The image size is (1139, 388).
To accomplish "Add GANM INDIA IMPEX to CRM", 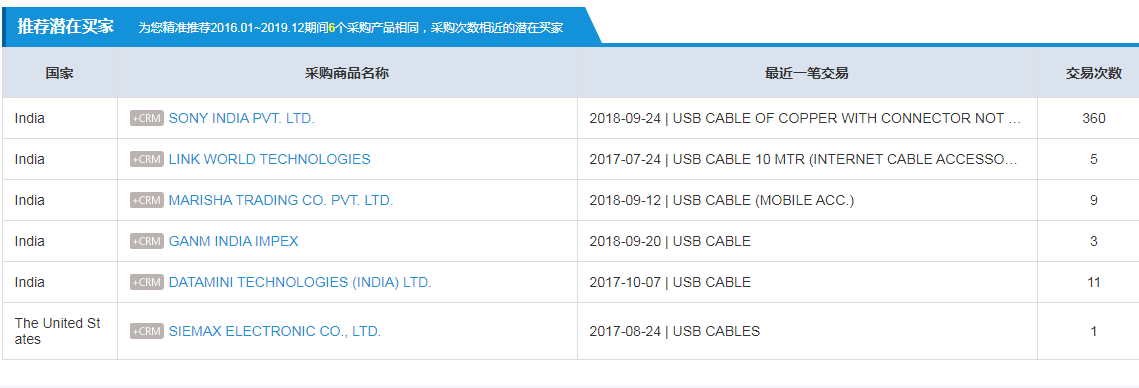I will 147,241.
